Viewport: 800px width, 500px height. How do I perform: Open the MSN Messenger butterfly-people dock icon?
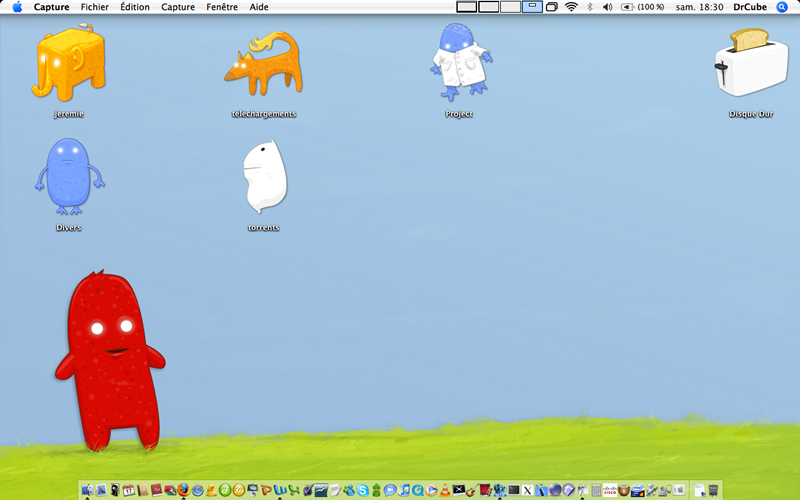pyautogui.click(x=349, y=490)
